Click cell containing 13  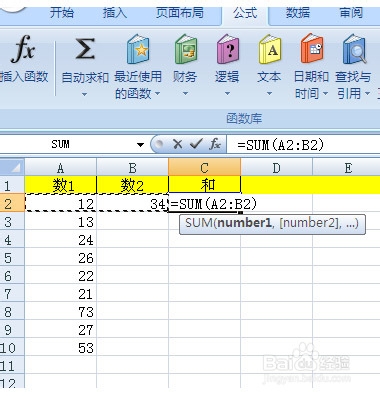click(x=60, y=222)
